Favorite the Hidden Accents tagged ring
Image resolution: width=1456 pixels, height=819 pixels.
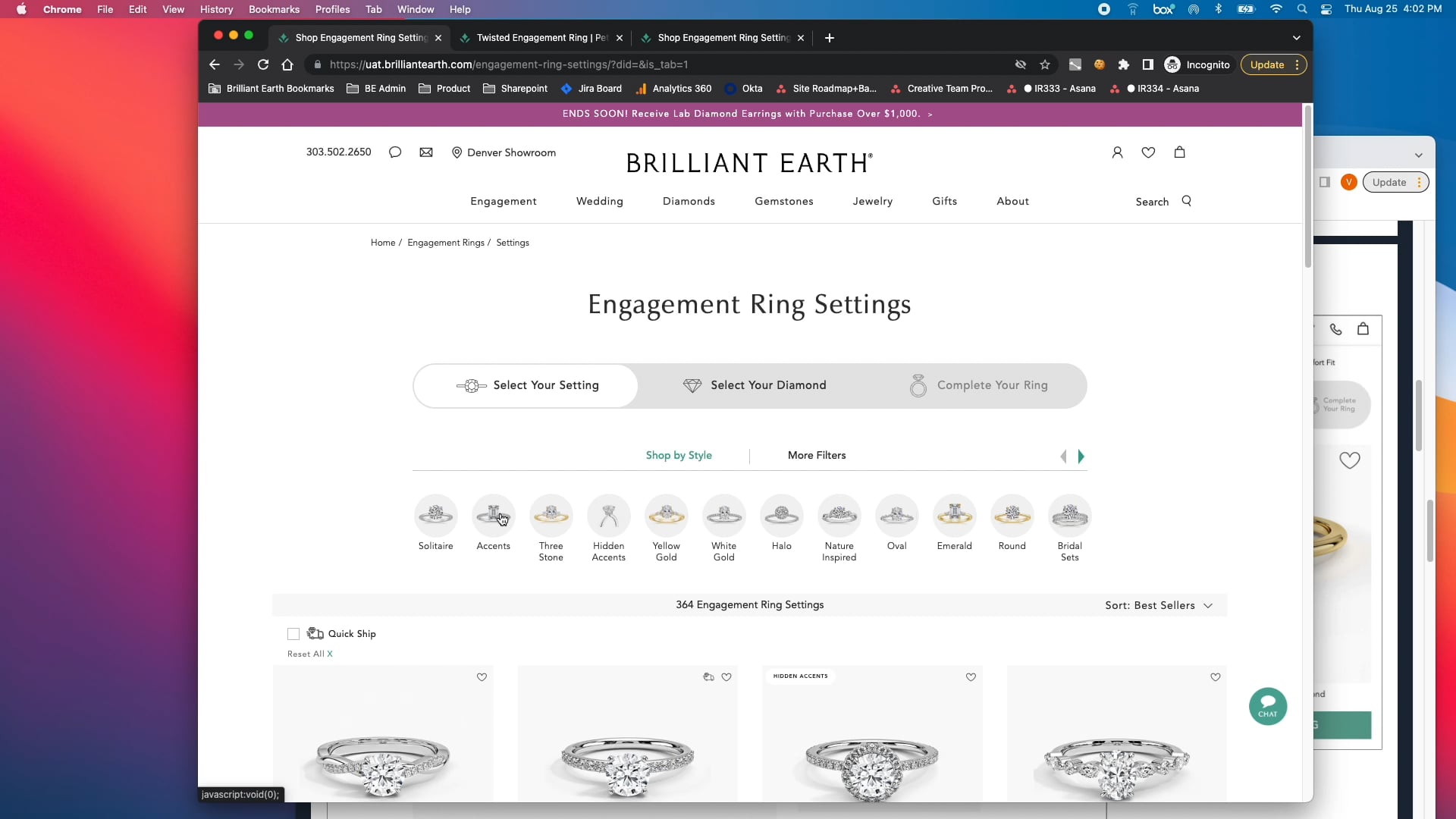971,677
